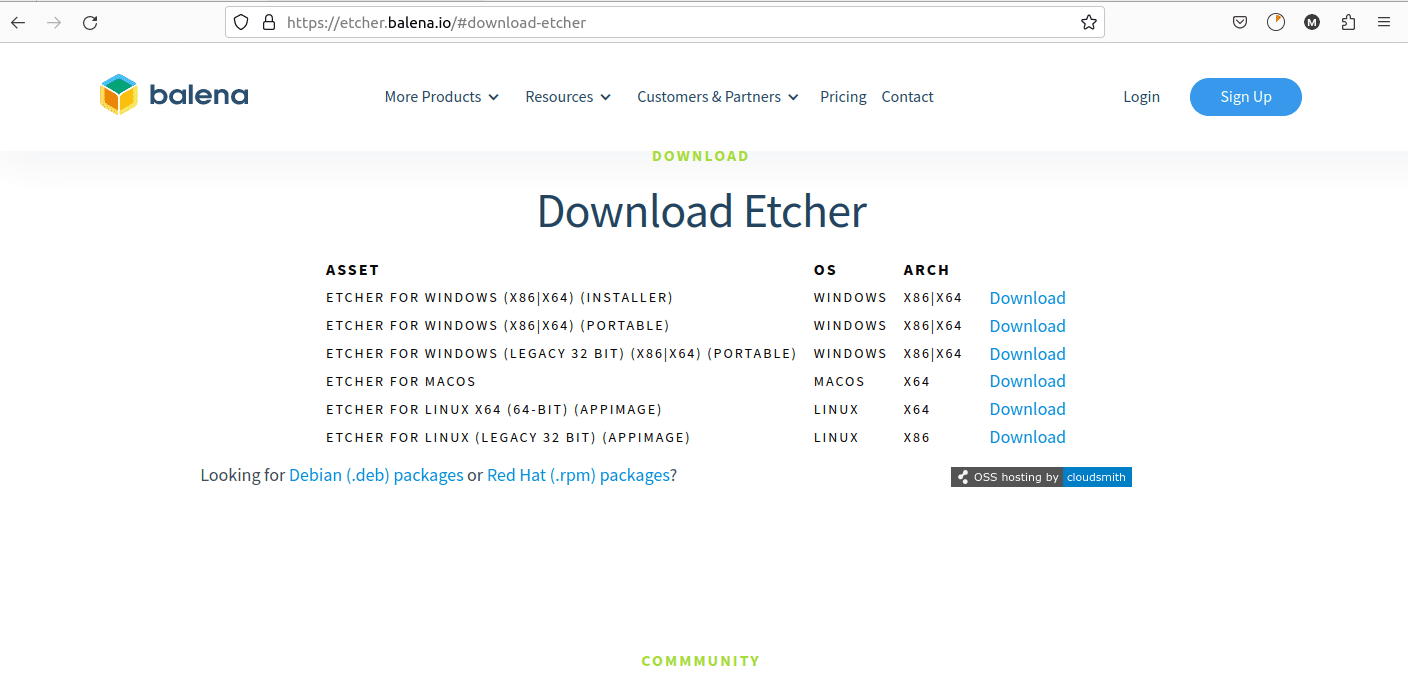1408x694 pixels.
Task: Open the Pocket save icon
Action: [x=1240, y=22]
